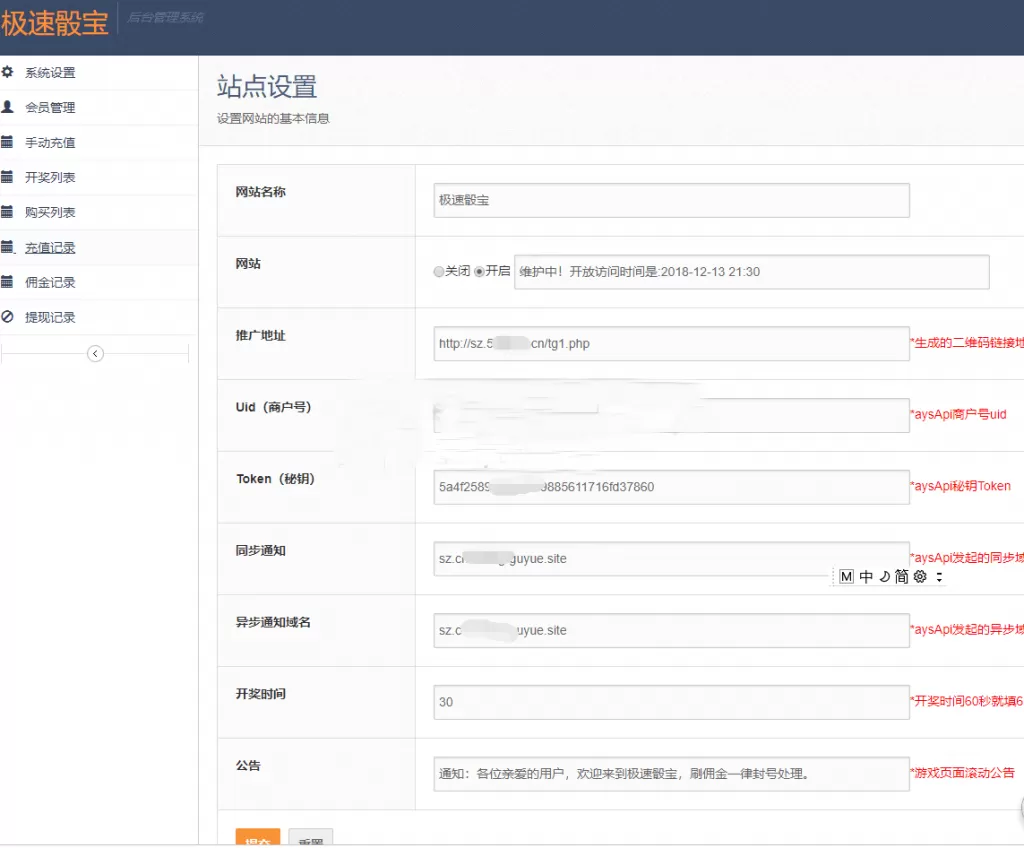Click the calendar icon beside 开奖列表
The height and width of the screenshot is (848, 1024).
(7, 177)
